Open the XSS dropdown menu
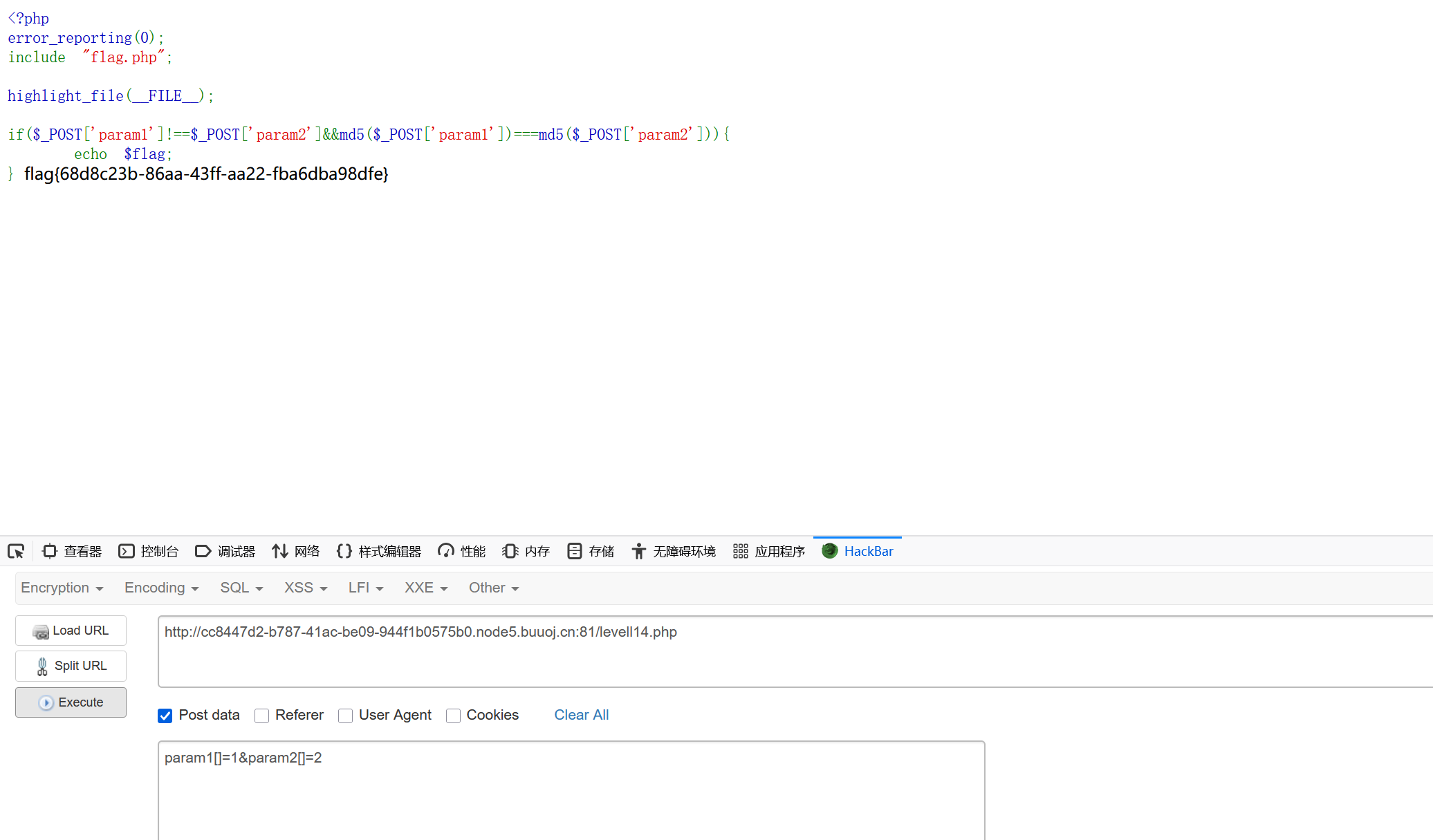 (306, 588)
